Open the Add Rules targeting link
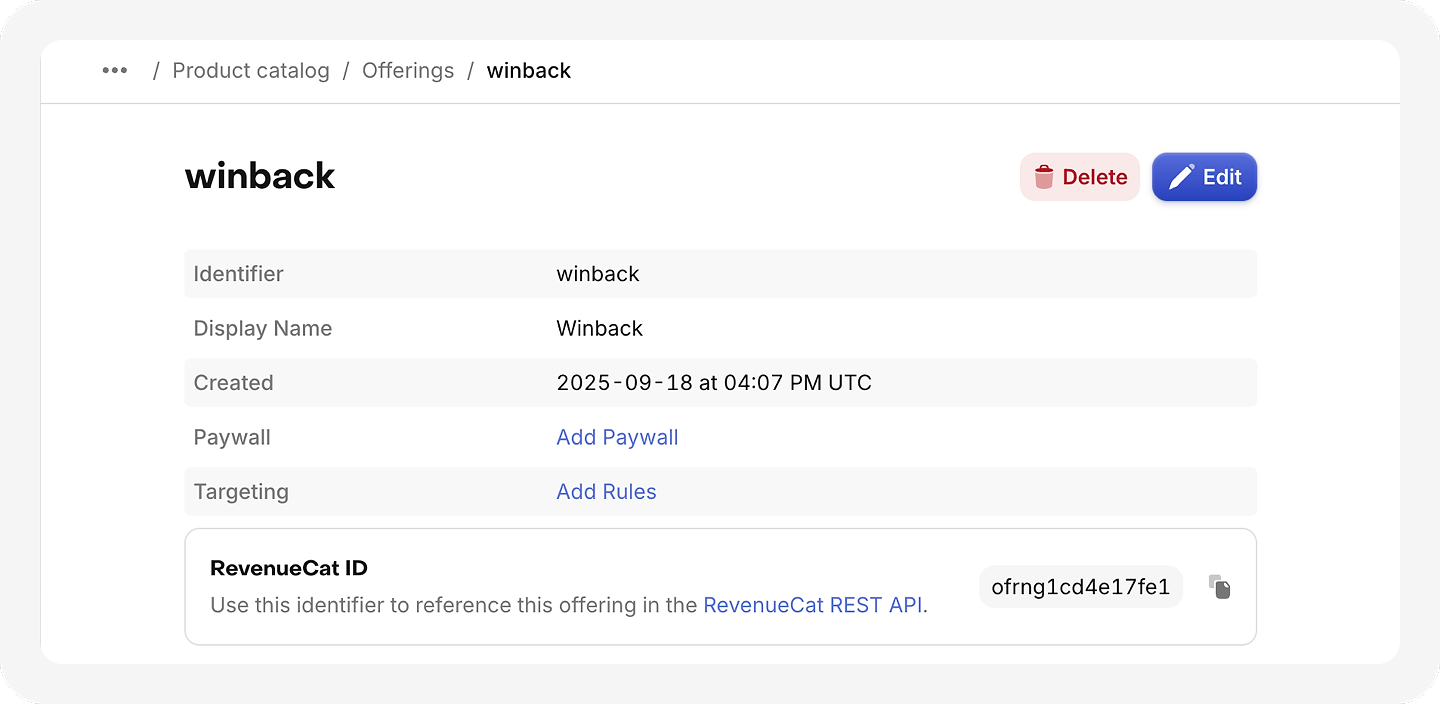 pos(606,492)
